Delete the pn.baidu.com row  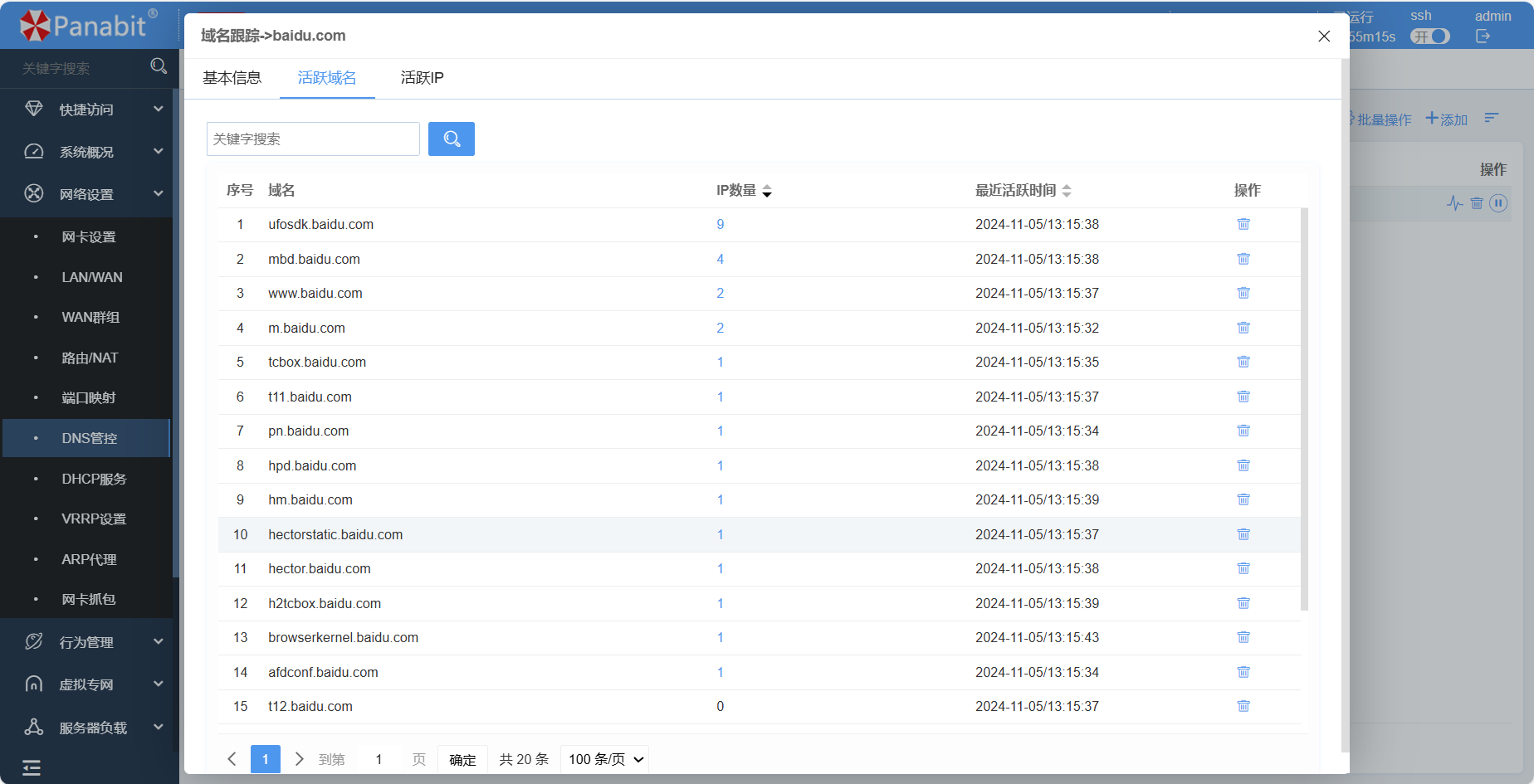coord(1243,431)
